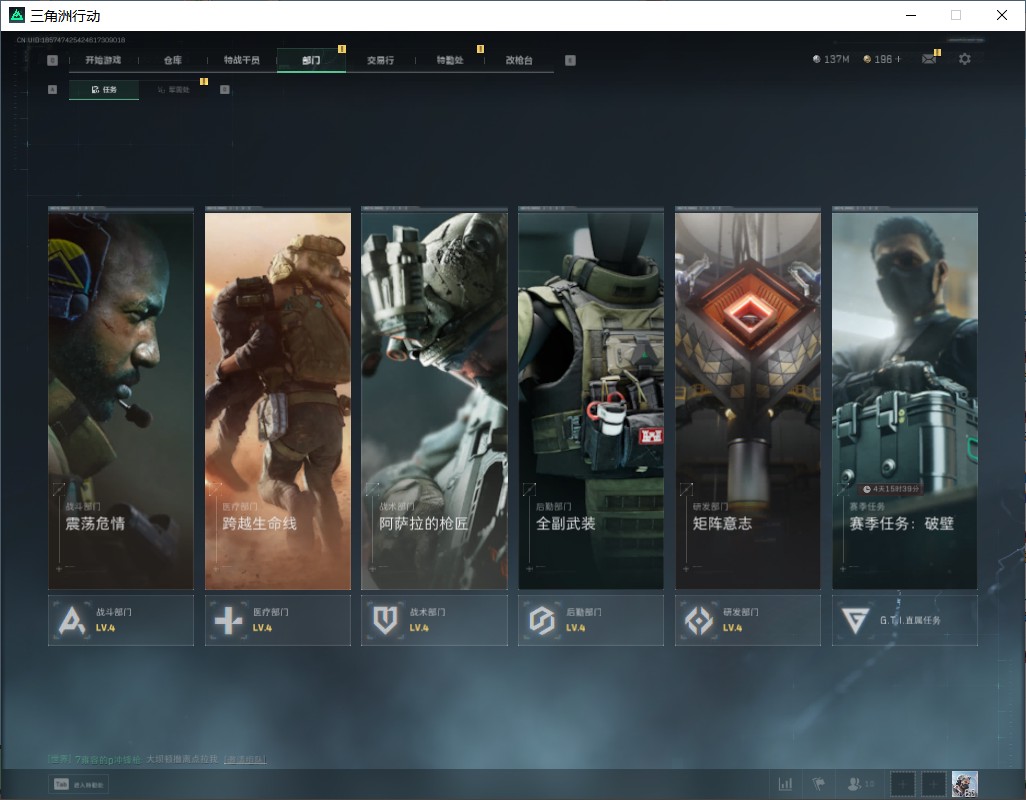Open the 赛季任务：破壁 card
The height and width of the screenshot is (800, 1026).
pyautogui.click(x=905, y=399)
